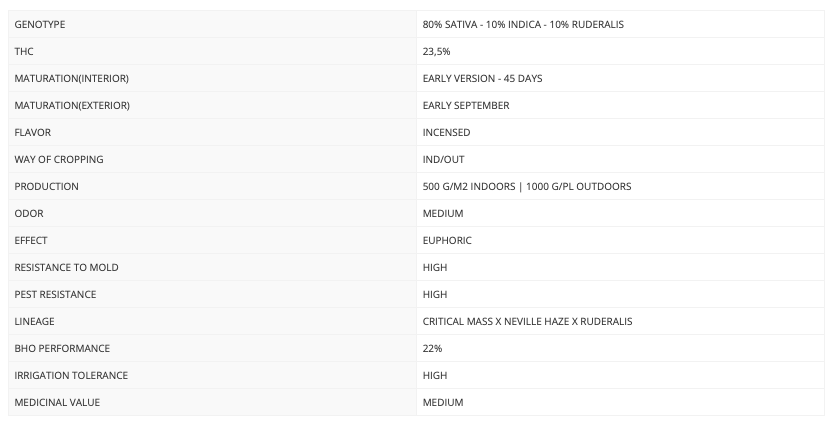839x424 pixels.
Task: Click the 23,5% THC value
Action: point(437,51)
